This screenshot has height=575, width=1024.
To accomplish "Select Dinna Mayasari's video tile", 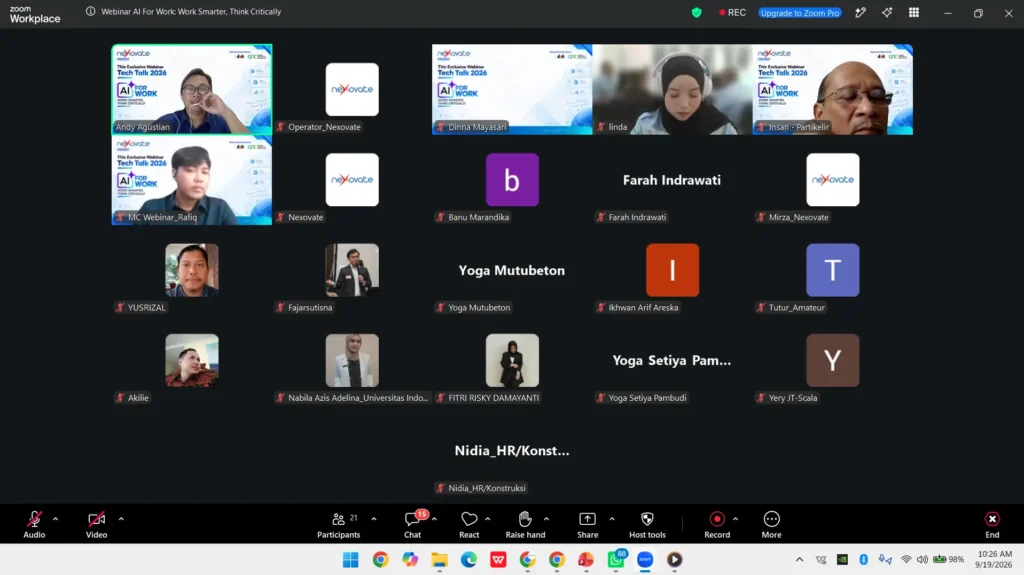I will click(x=512, y=89).
